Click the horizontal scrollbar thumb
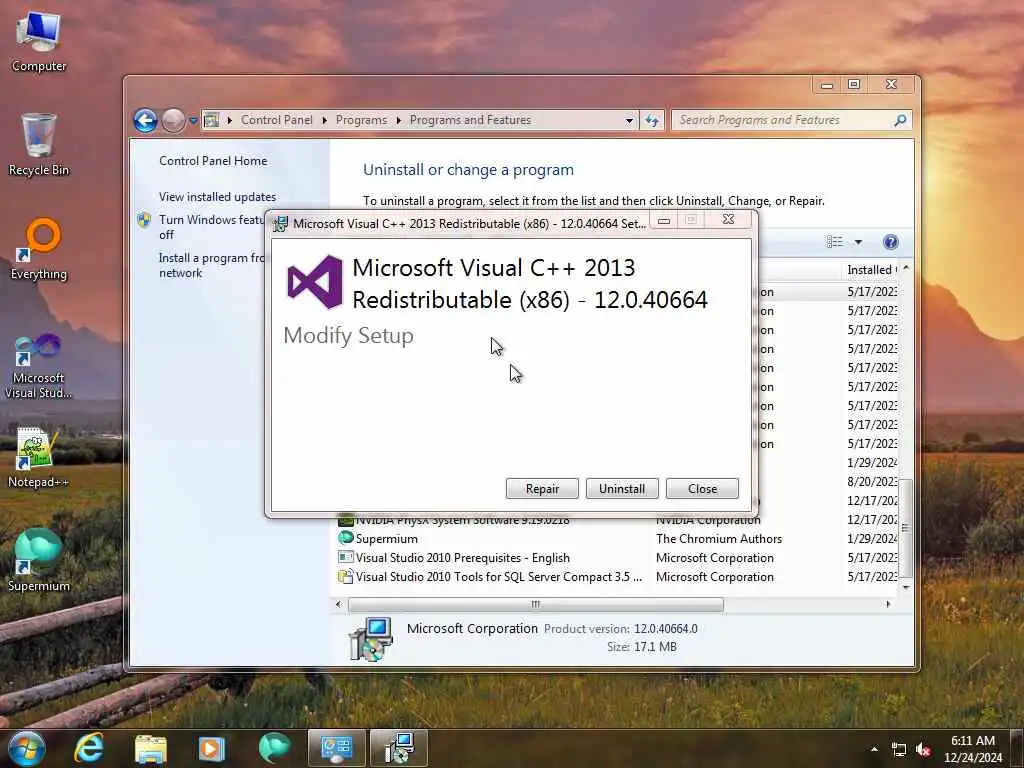Viewport: 1024px width, 768px height. tap(536, 605)
